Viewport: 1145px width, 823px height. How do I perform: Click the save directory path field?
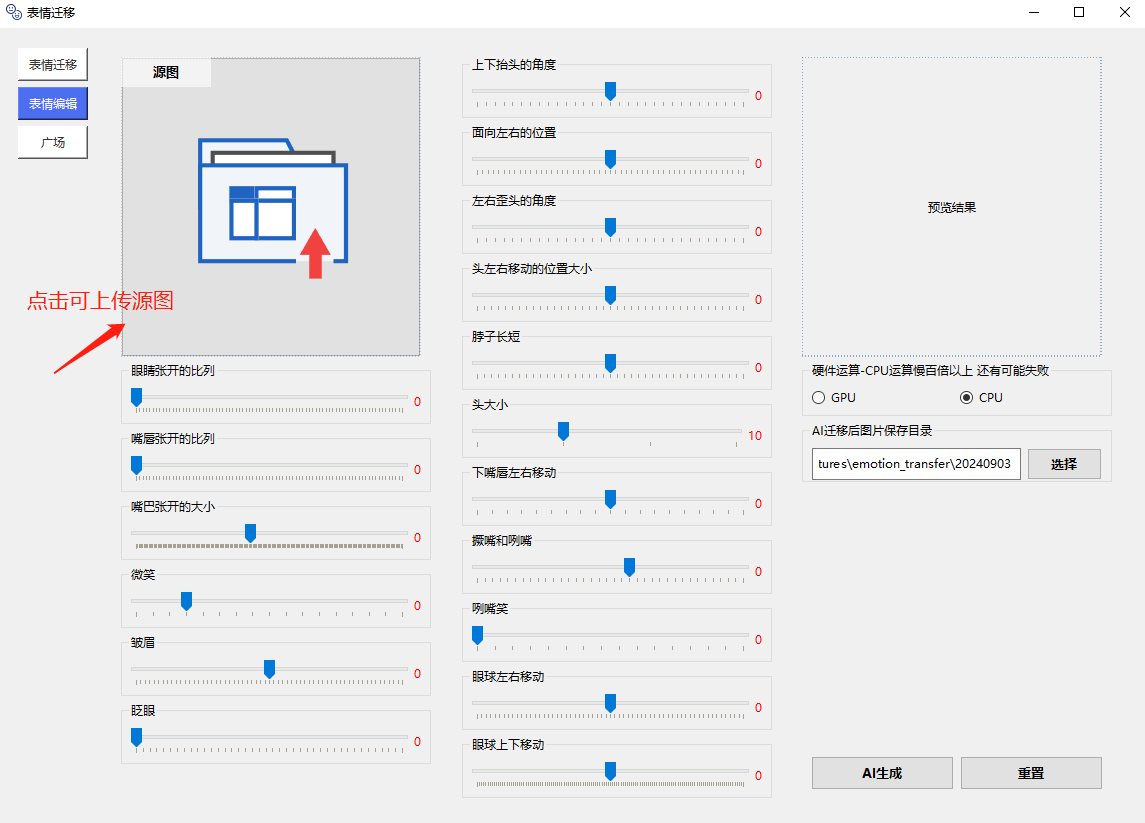tap(916, 464)
